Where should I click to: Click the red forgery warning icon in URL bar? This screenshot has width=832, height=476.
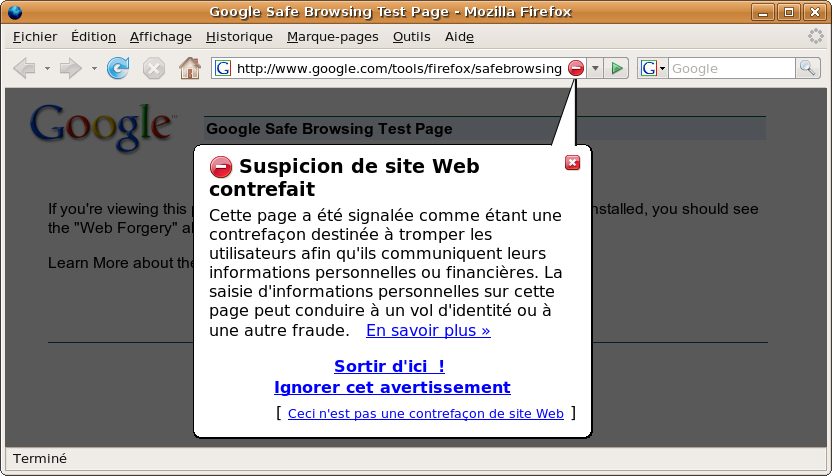click(x=576, y=68)
